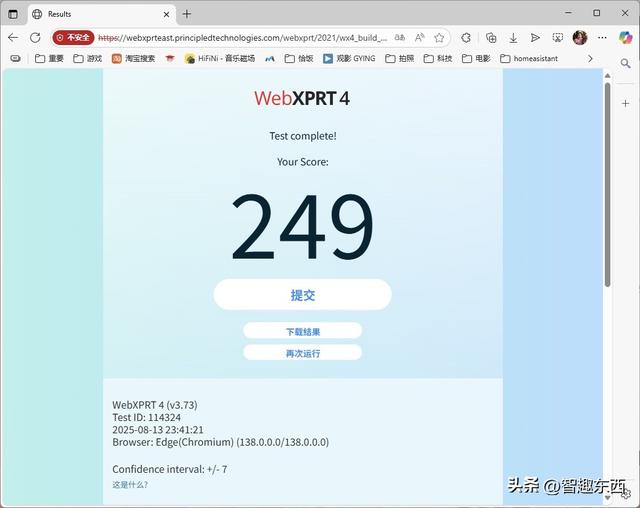The image size is (640, 508).
Task: Open the 拍照 bookmarks folder
Action: (400, 59)
